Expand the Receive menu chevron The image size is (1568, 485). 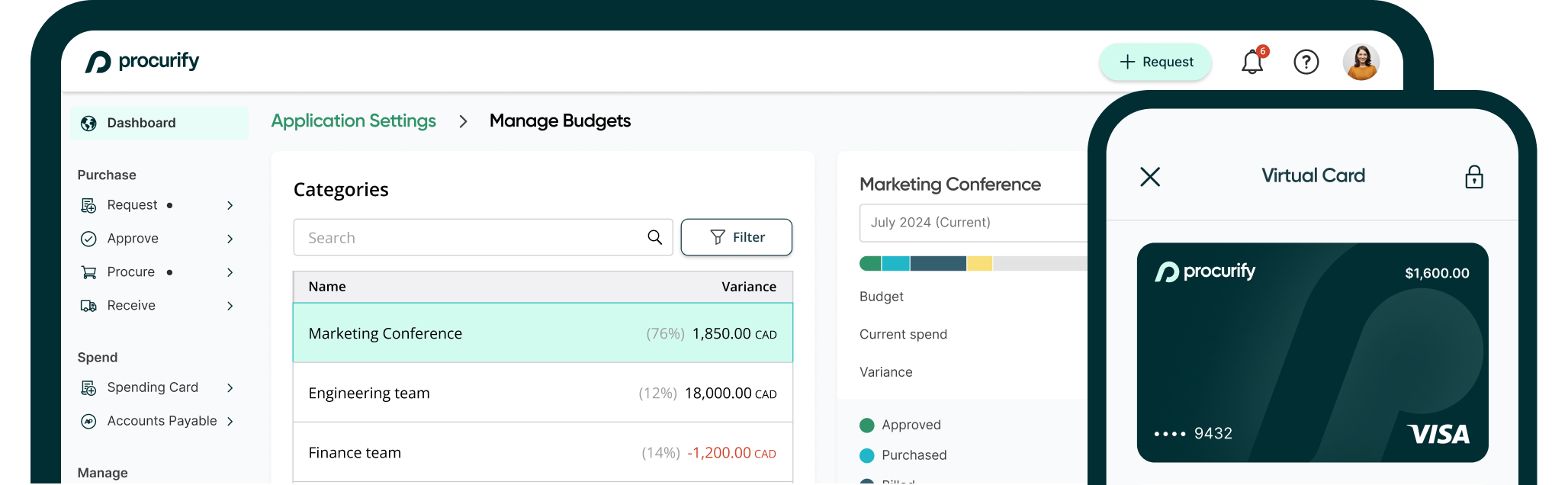click(x=230, y=306)
